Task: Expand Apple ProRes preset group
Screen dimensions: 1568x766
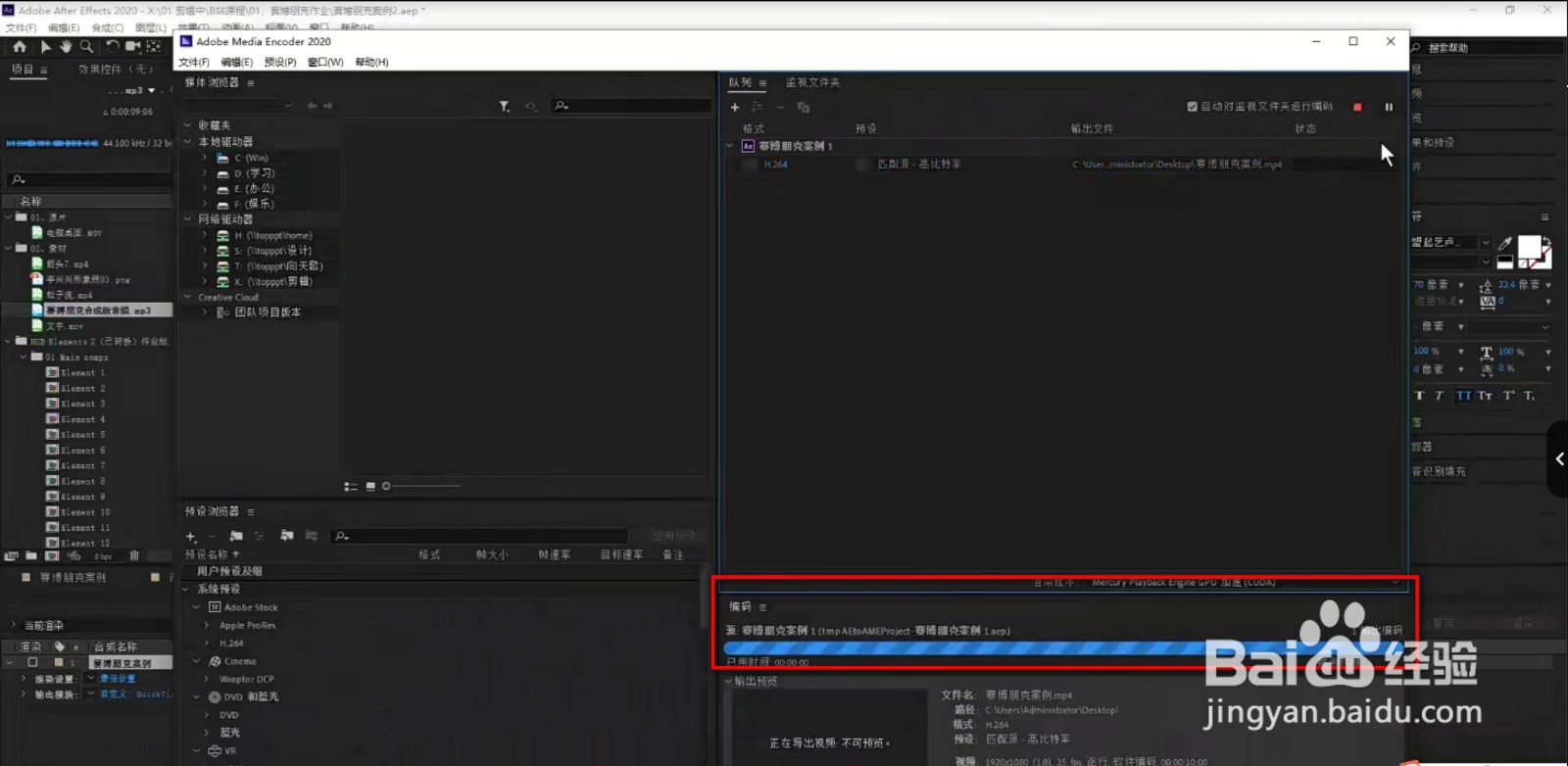Action: click(x=206, y=625)
